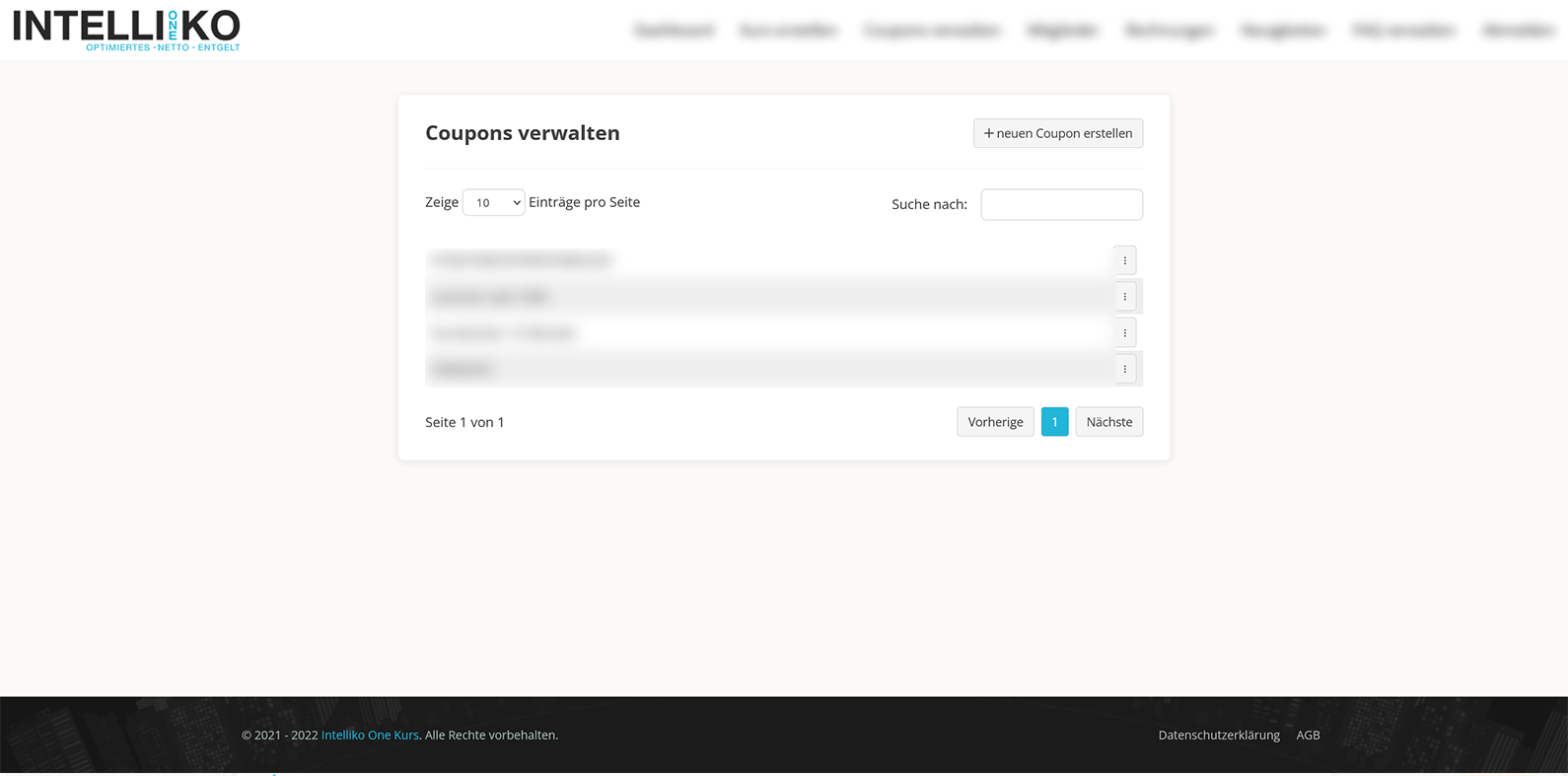
Task: Focus the 'Suche nach' search field
Action: coord(1061,204)
